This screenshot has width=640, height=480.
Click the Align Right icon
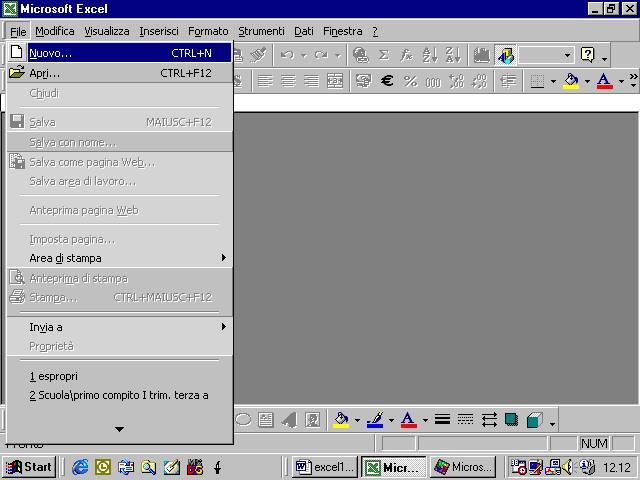(311, 81)
